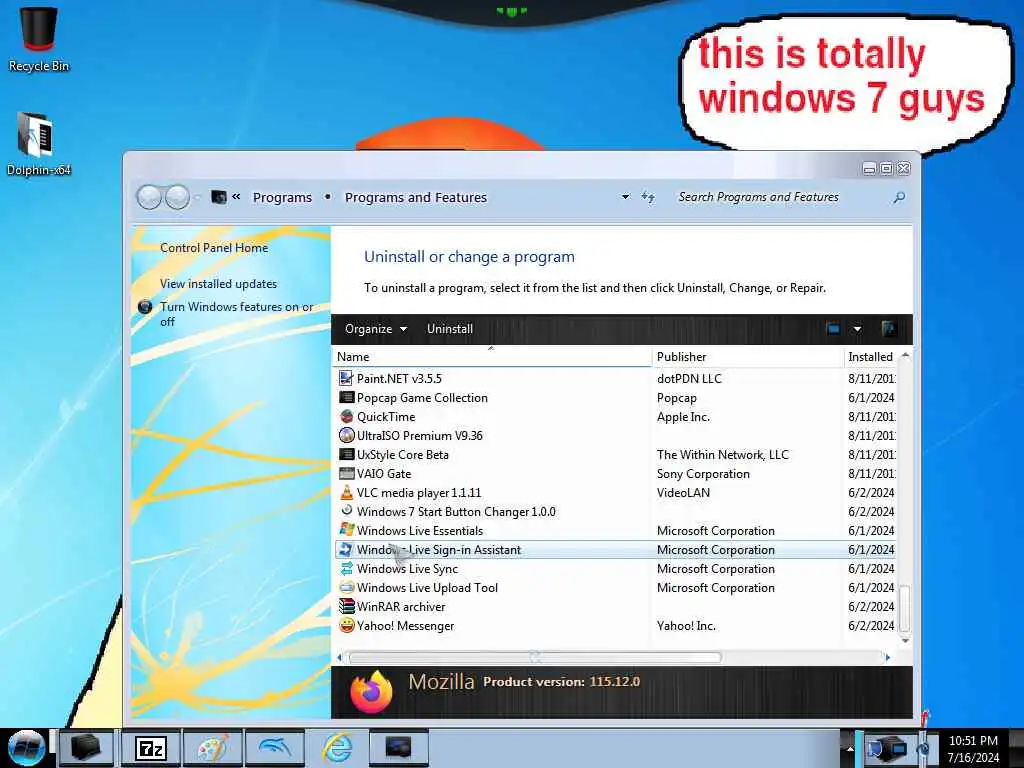Image resolution: width=1024 pixels, height=768 pixels.
Task: Click publisher cell VideoLAN
Action: tap(683, 492)
